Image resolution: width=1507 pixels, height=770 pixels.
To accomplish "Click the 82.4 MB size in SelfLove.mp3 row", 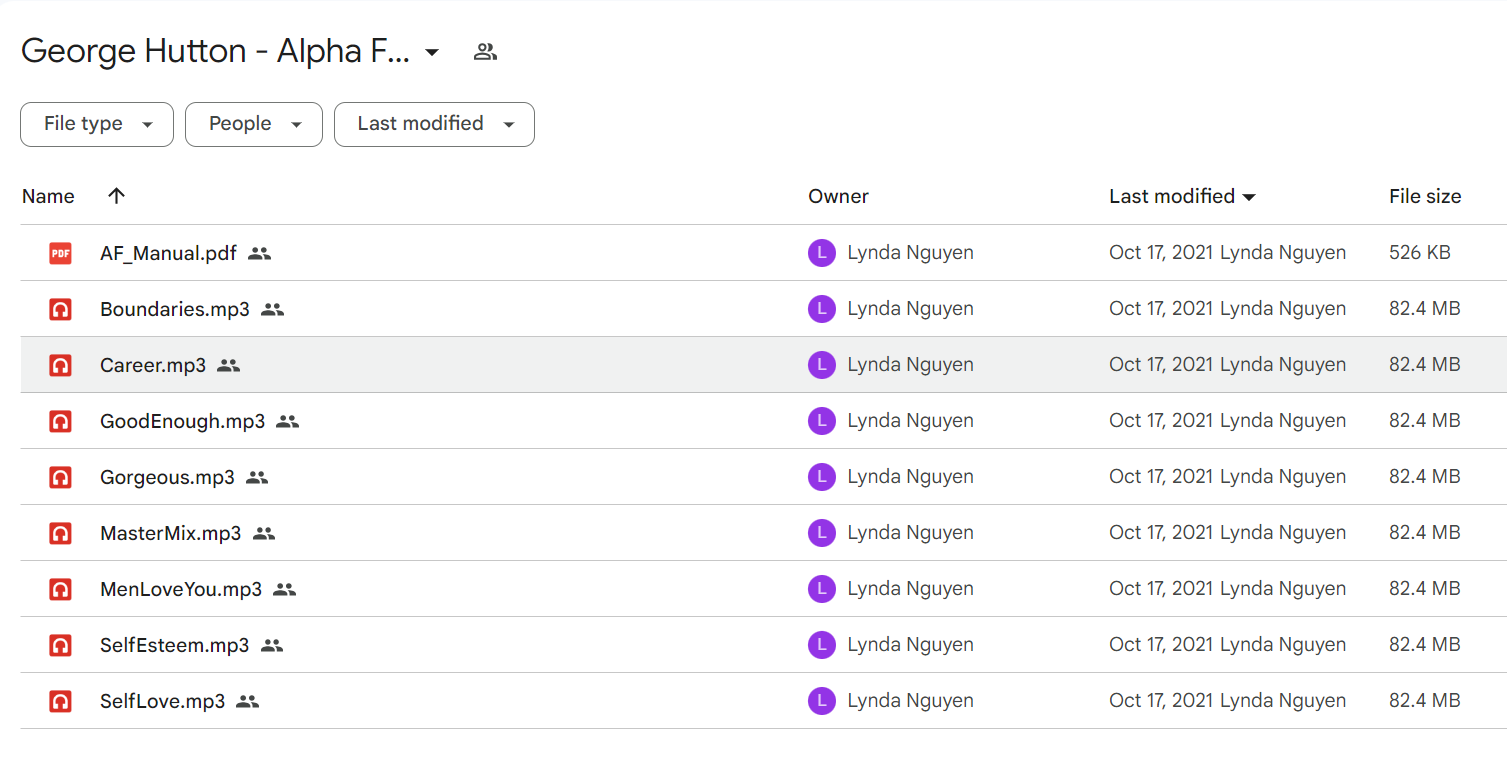I will 1424,701.
